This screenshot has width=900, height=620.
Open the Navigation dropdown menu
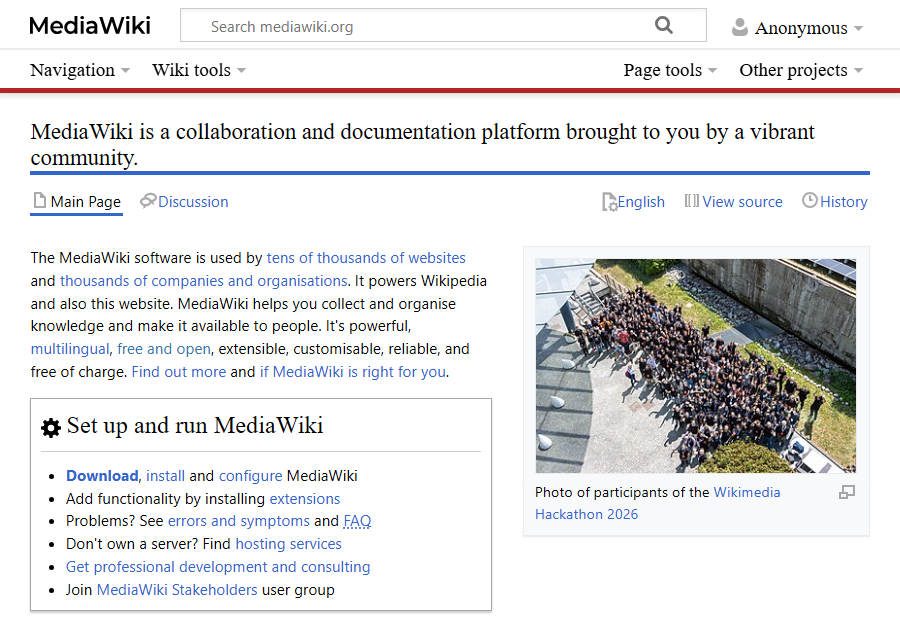point(80,70)
